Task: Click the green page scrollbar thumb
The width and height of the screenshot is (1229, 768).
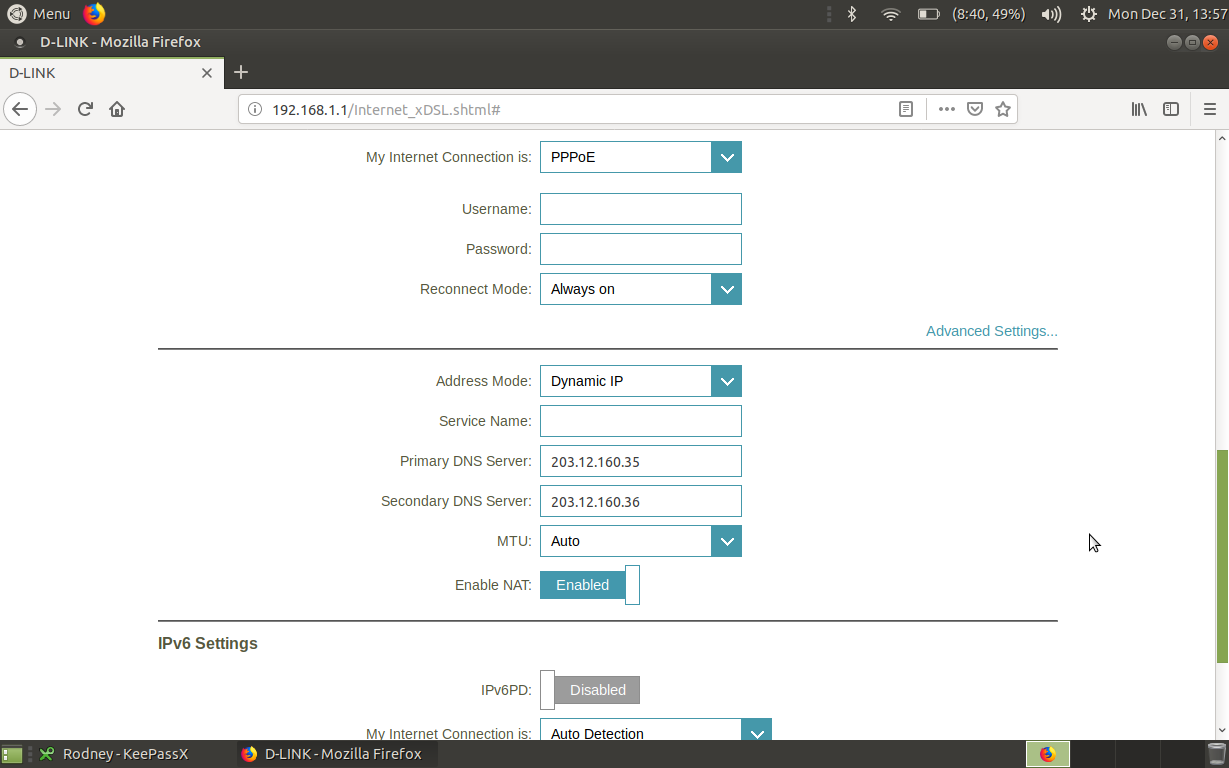Action: (x=1222, y=556)
